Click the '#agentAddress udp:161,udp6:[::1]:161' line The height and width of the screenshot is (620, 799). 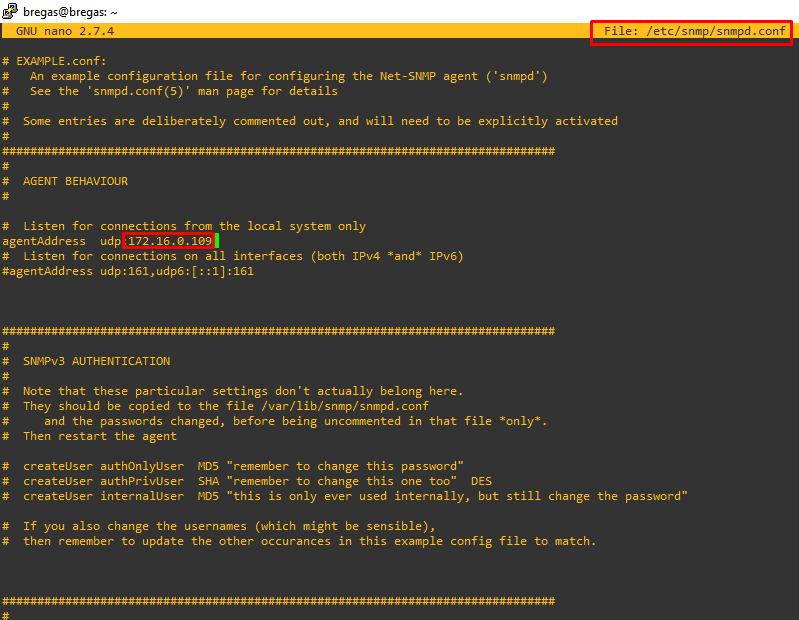[x=128, y=271]
